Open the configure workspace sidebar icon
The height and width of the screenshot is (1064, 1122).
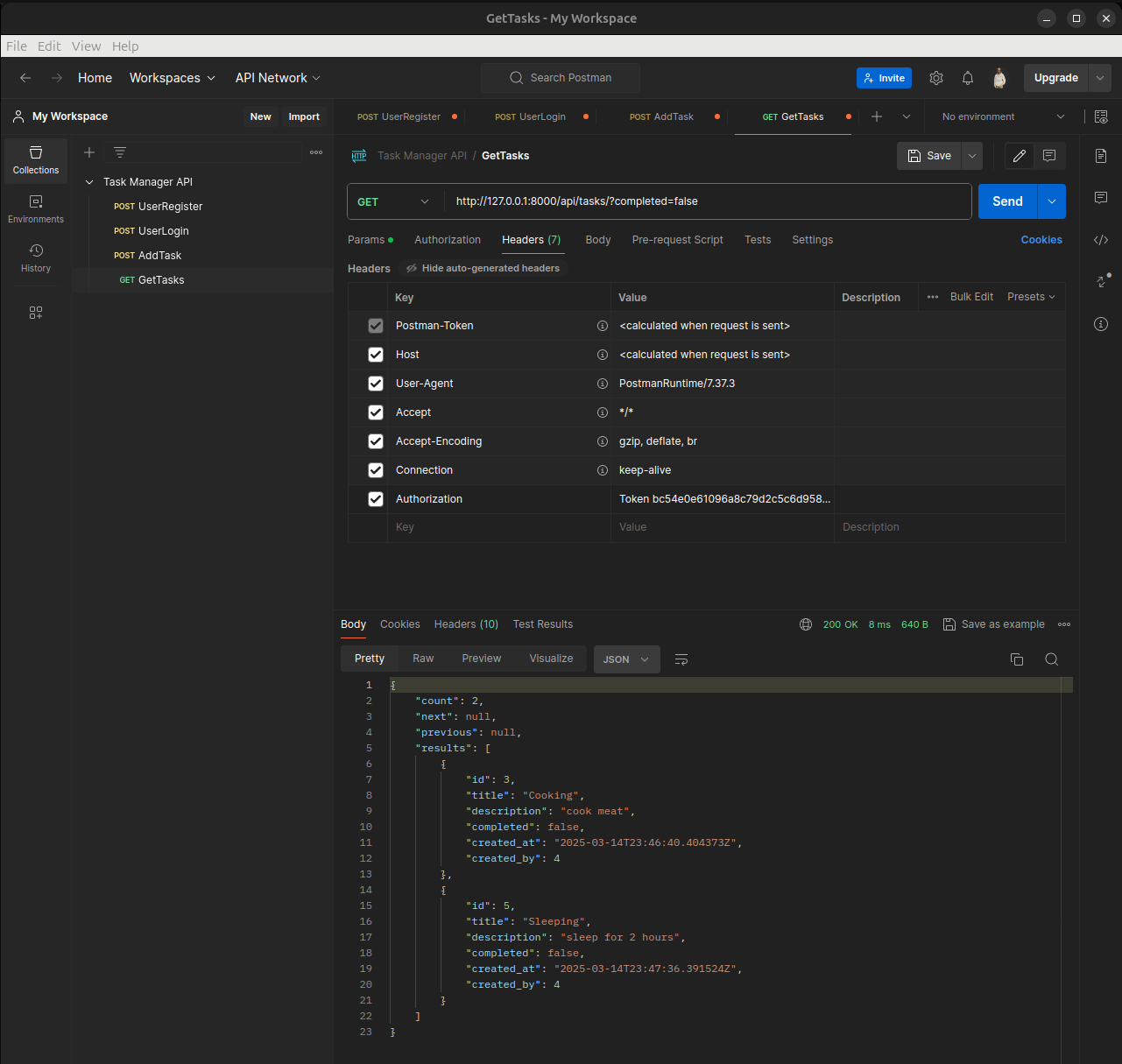[x=36, y=313]
